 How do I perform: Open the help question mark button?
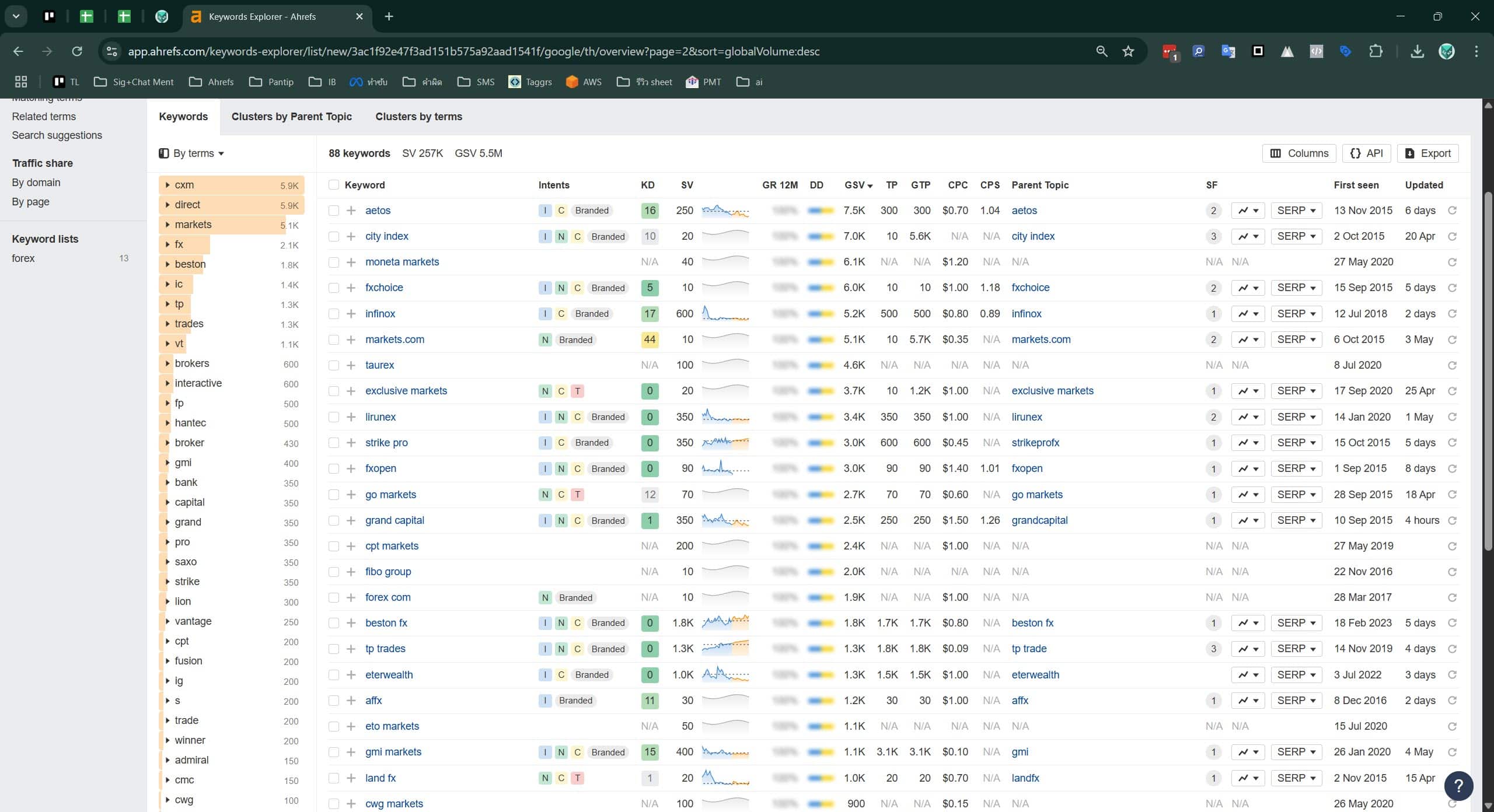click(x=1458, y=786)
